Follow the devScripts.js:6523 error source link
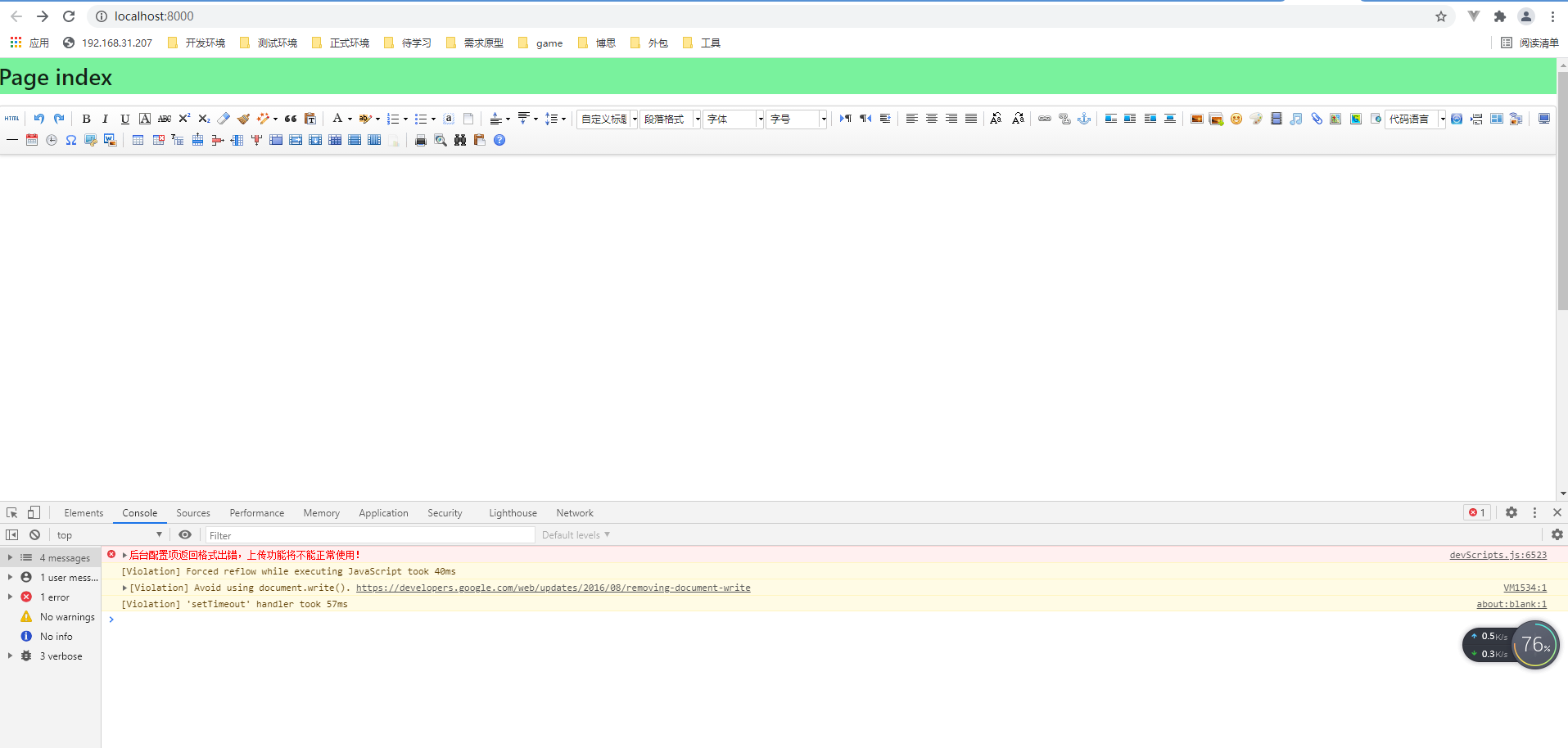Screen dimensions: 1568x748 tap(1497, 555)
